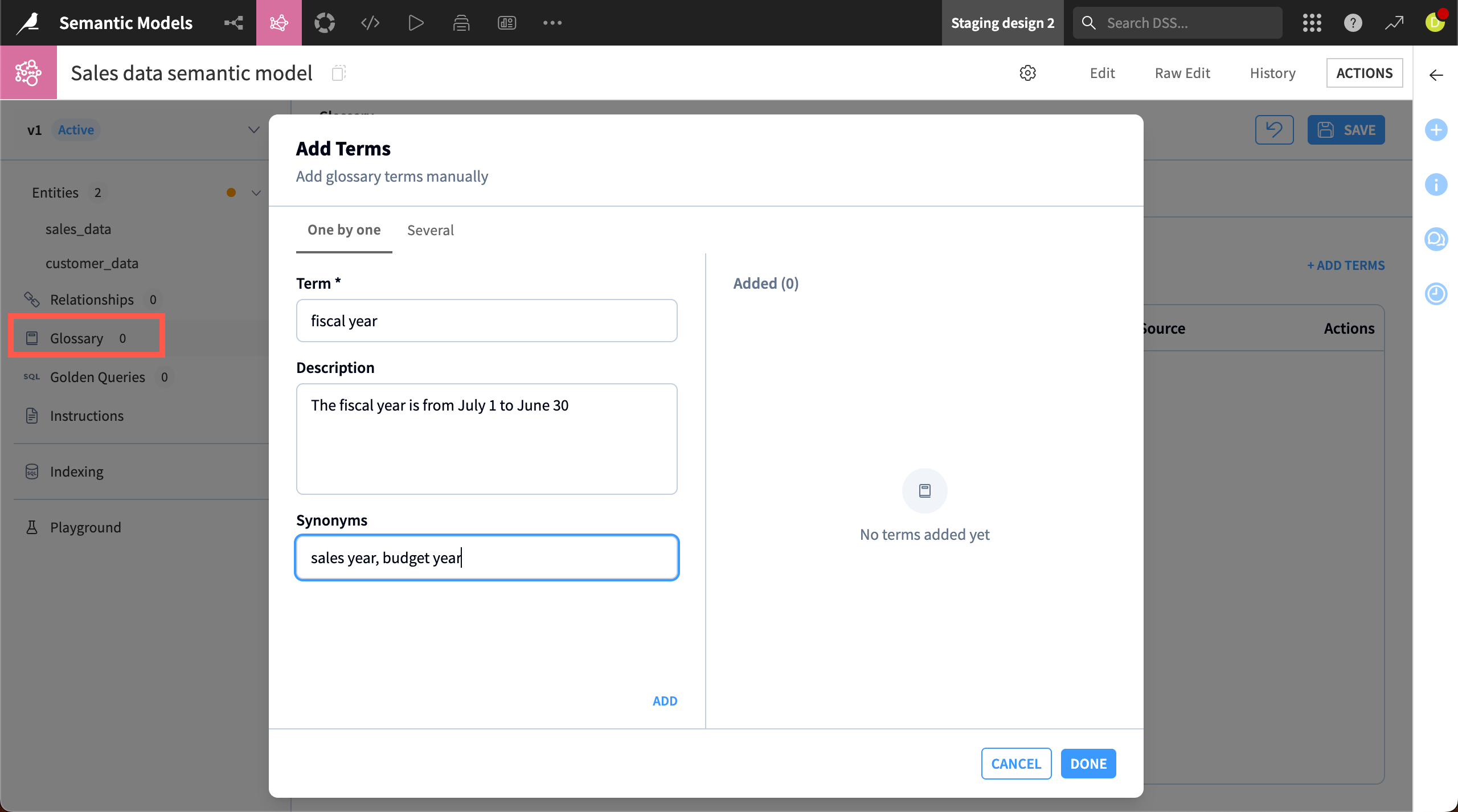Click the Flow icon in top navigation
The image size is (1458, 812).
coord(234,23)
